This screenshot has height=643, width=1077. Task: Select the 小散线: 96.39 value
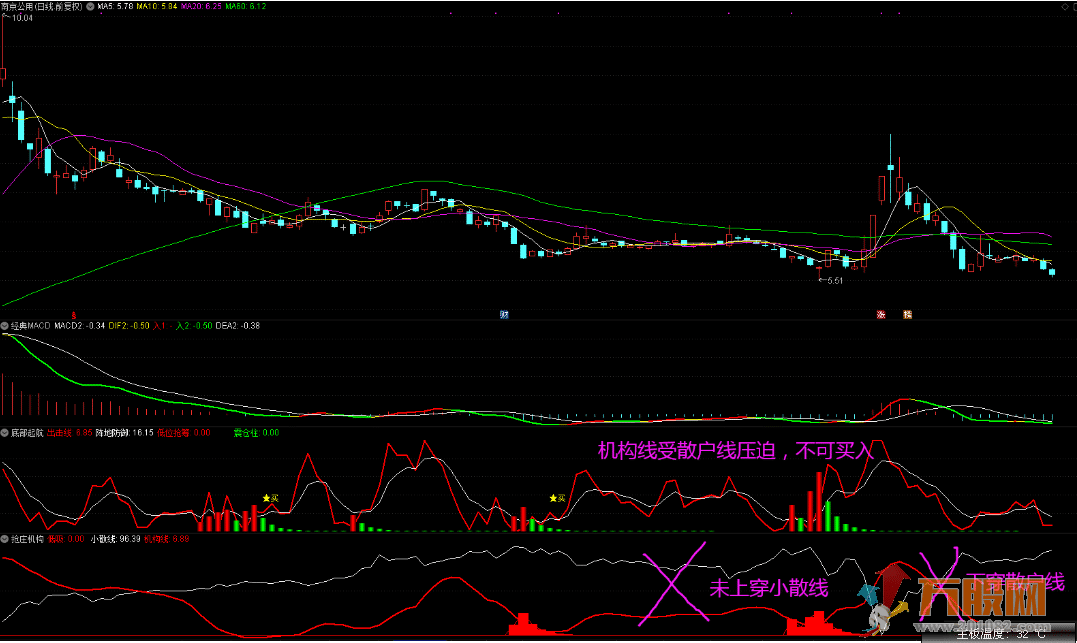(x=115, y=539)
